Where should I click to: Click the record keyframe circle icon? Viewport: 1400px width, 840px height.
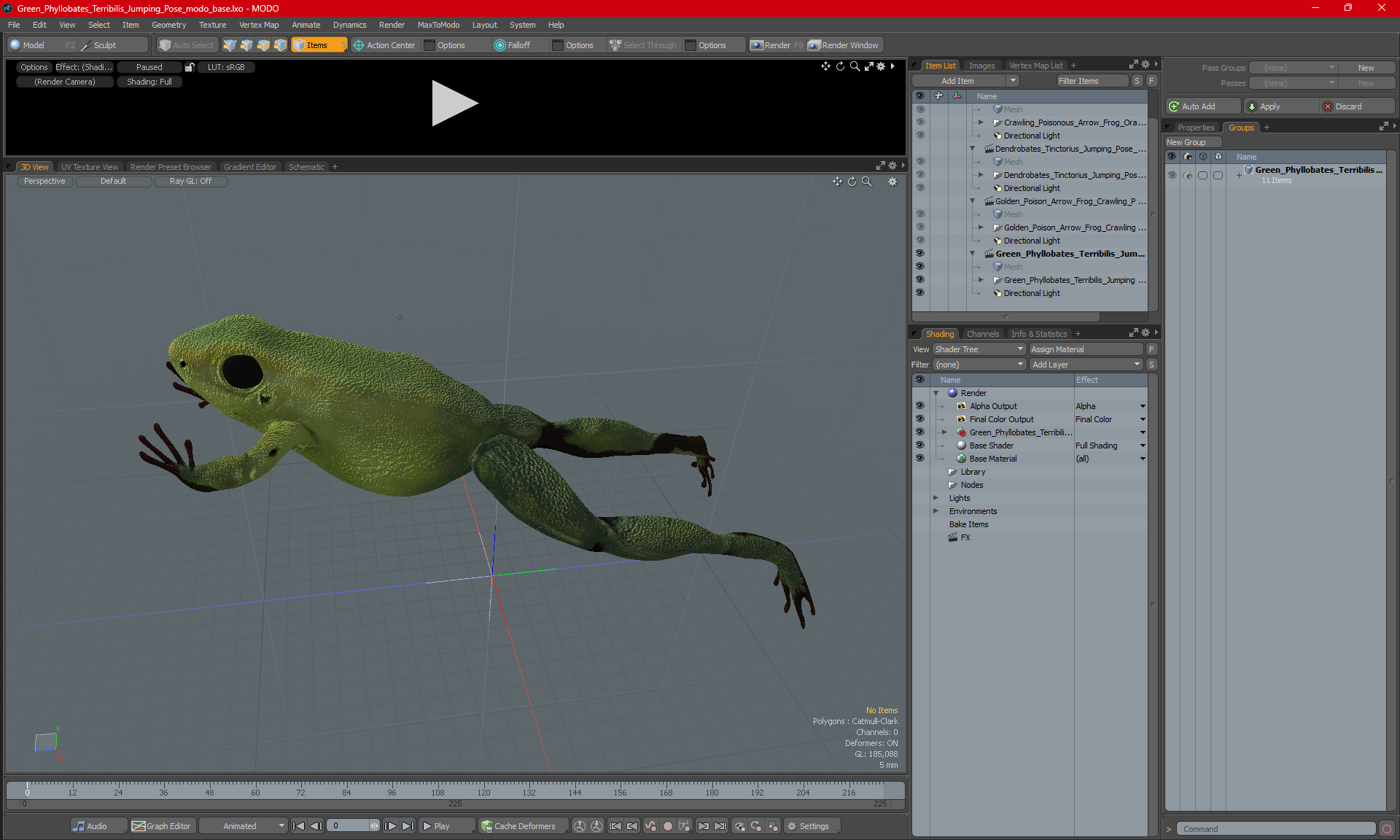coord(667,826)
